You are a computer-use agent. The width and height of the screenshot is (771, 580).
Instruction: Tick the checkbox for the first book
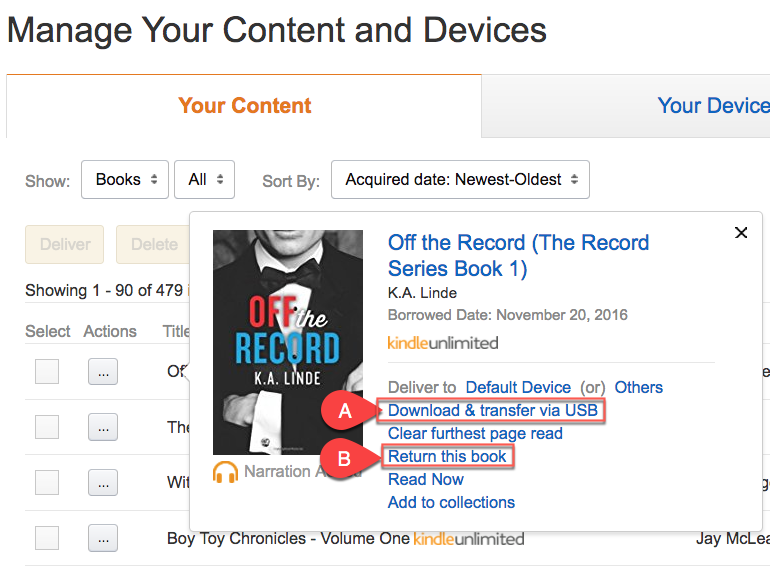[x=47, y=371]
